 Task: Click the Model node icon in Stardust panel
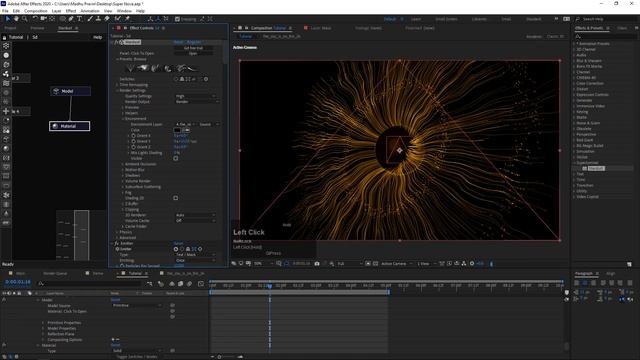[x=56, y=91]
